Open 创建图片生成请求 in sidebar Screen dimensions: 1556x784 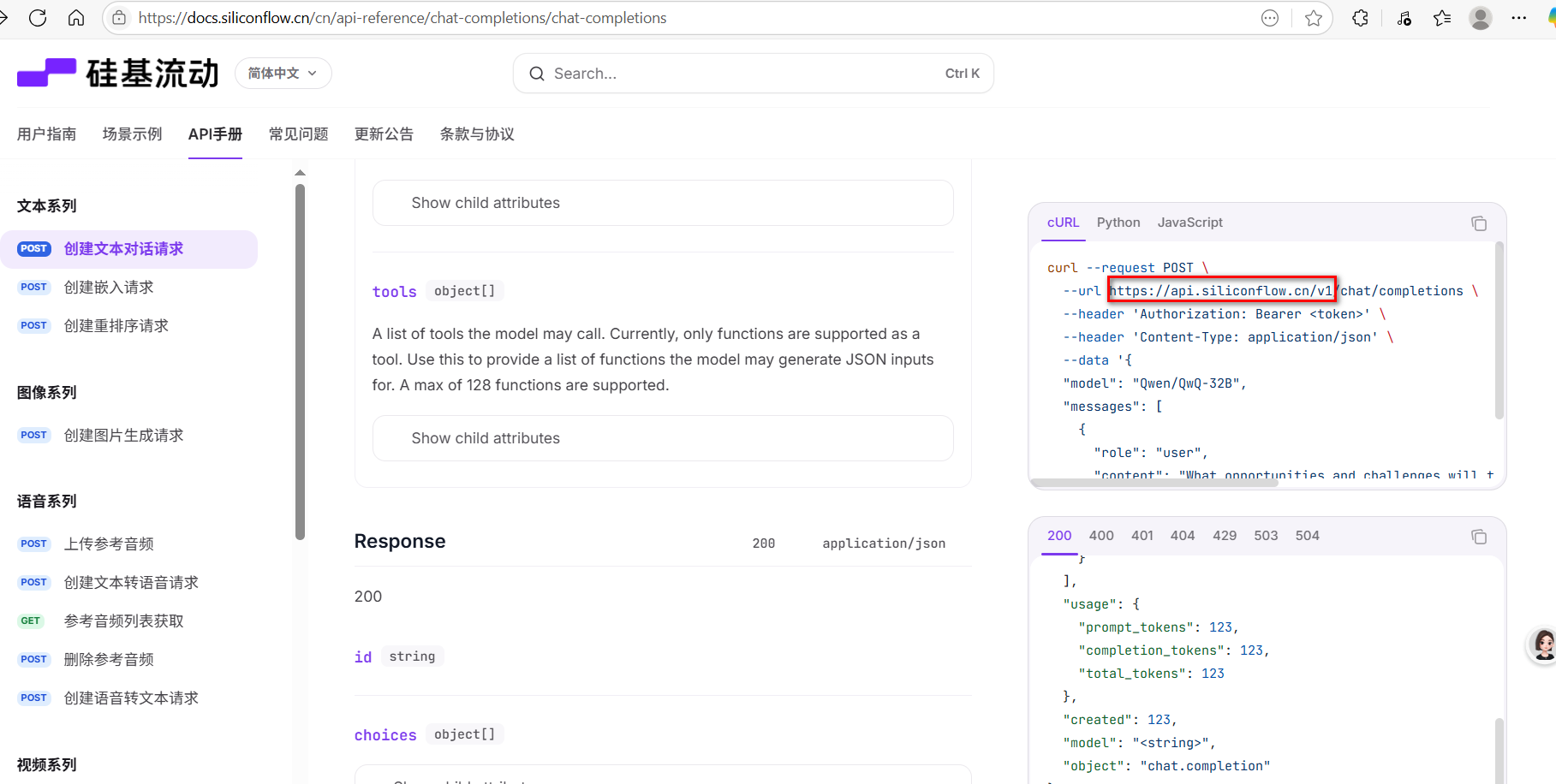click(123, 436)
